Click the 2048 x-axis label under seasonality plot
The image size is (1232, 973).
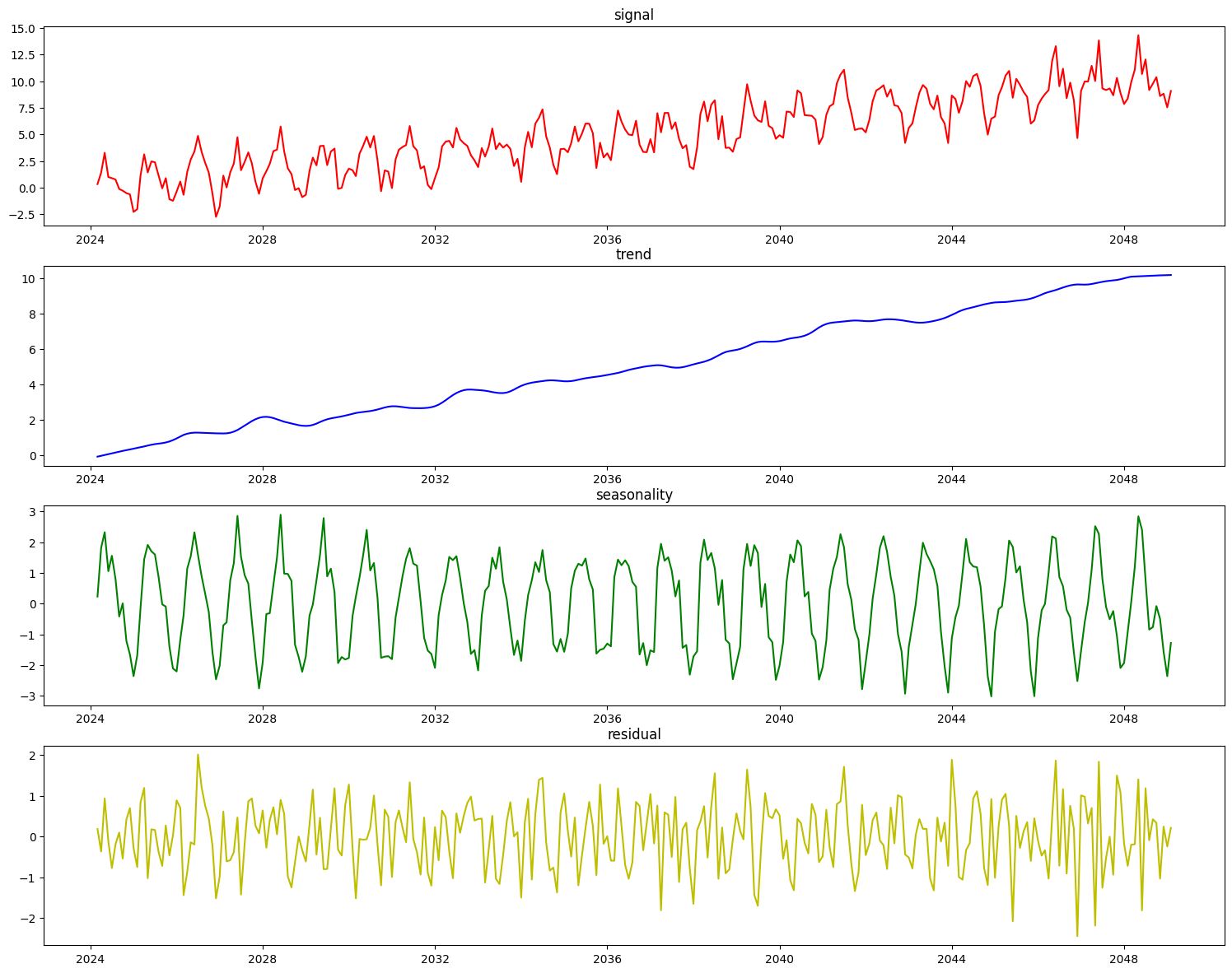[1124, 719]
